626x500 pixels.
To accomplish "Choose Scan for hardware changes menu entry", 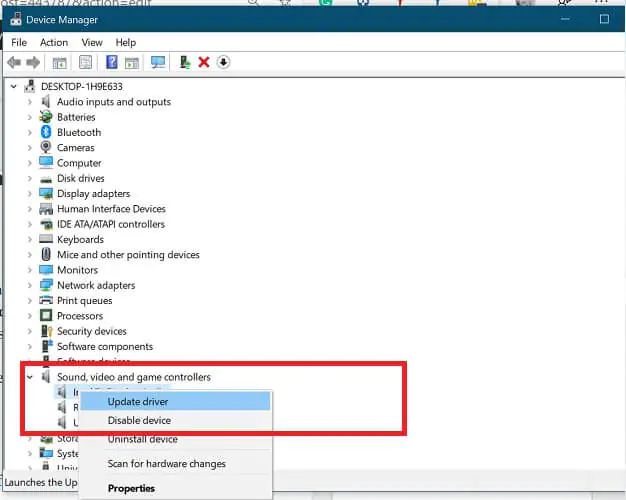I will [175, 464].
